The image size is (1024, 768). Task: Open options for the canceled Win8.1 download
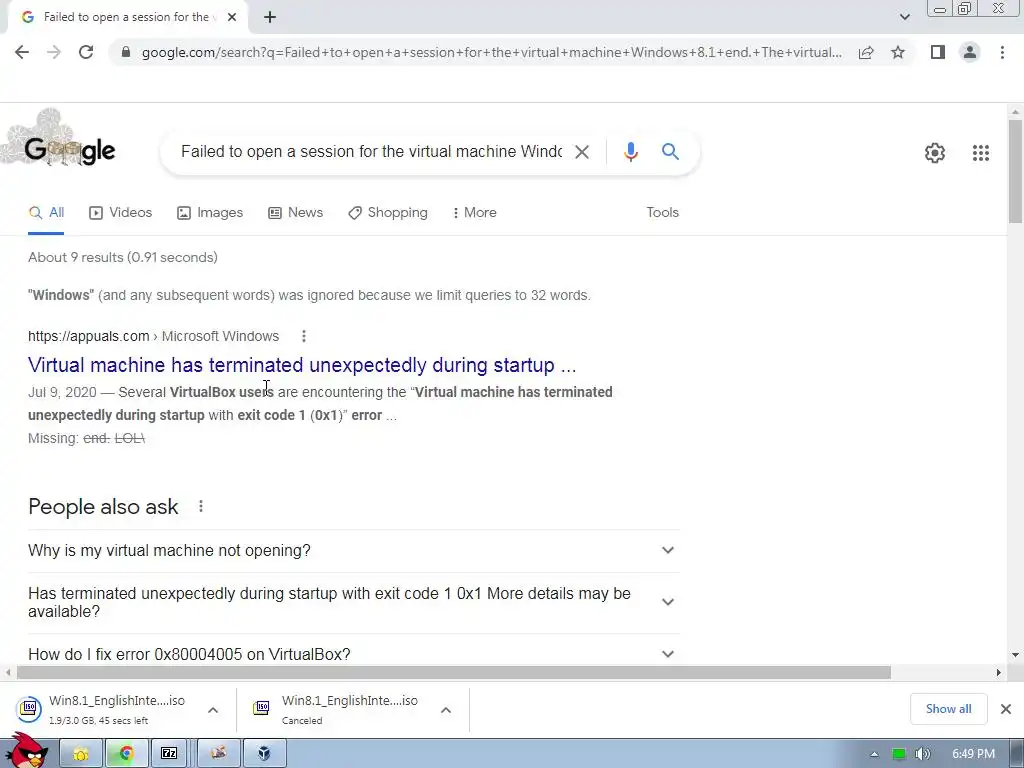445,710
